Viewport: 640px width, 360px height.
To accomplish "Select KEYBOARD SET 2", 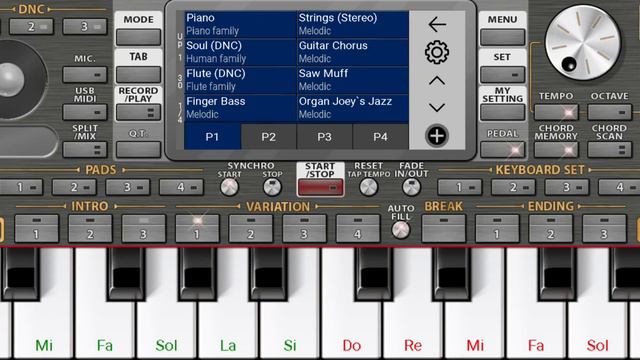I will (x=513, y=187).
